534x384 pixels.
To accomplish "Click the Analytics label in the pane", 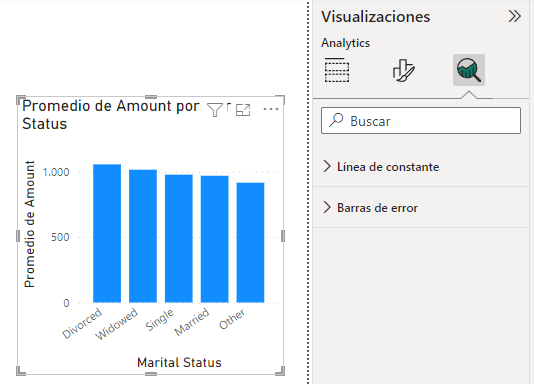I will (x=345, y=43).
